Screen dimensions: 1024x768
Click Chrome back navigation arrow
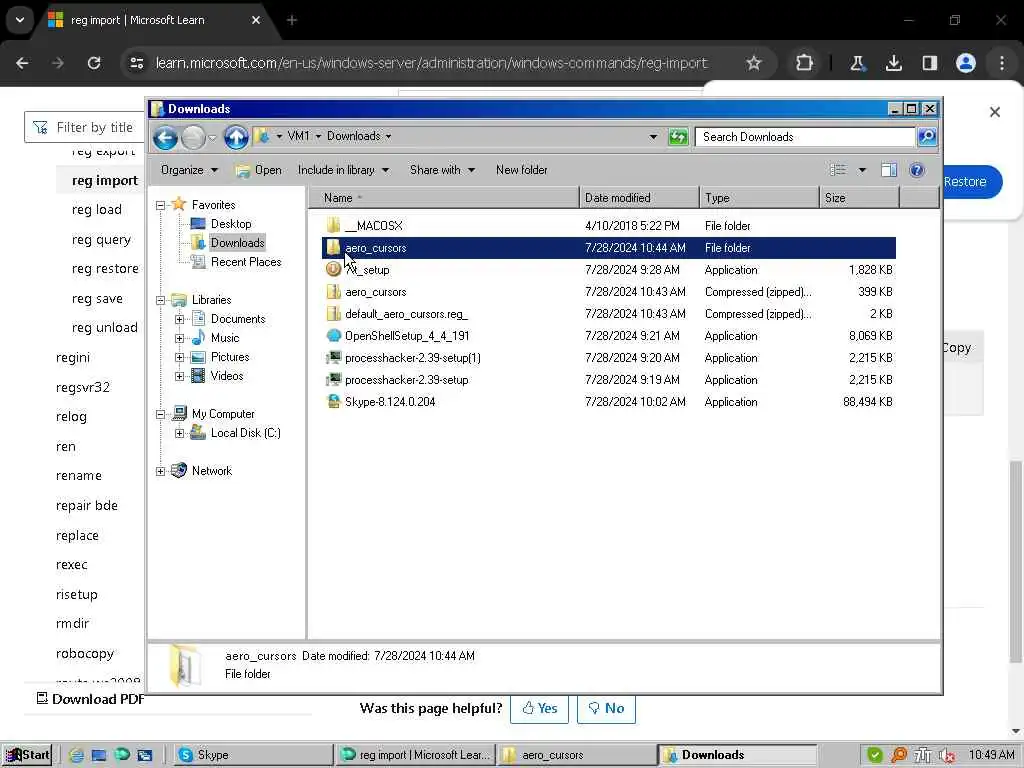click(22, 63)
